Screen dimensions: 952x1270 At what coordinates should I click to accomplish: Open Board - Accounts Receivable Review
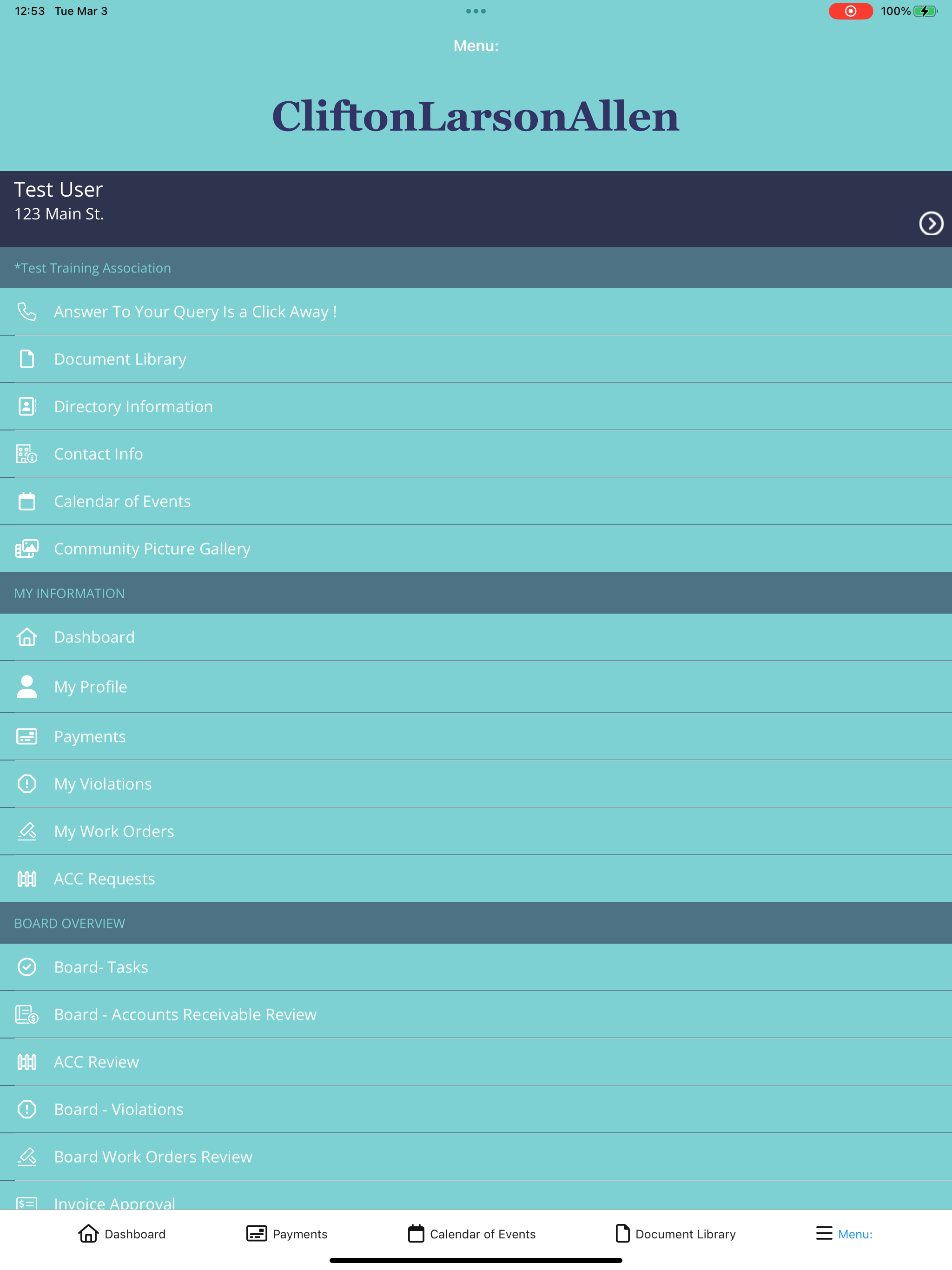(476, 1014)
